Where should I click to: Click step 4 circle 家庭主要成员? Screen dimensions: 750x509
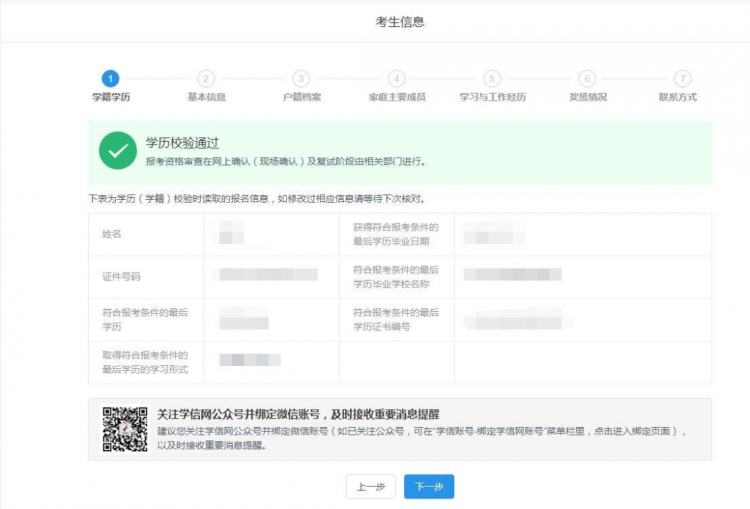coord(397,78)
